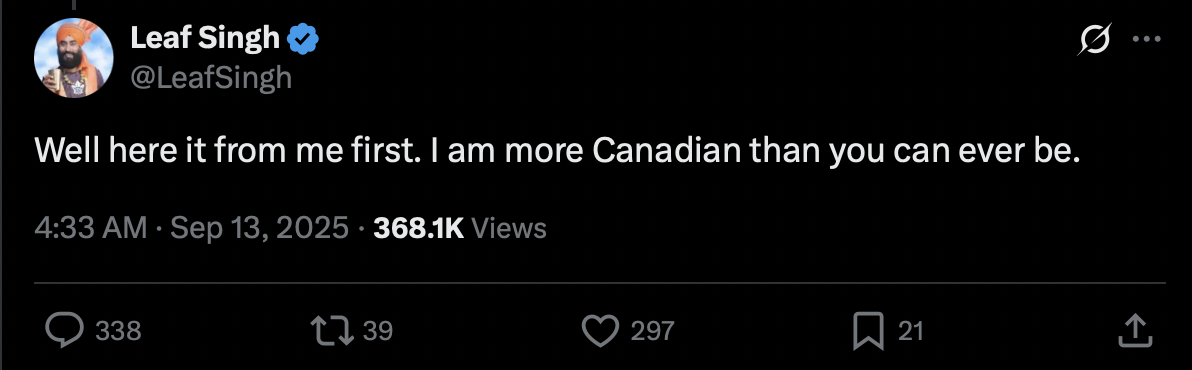Click the 297 likes count

652,331
